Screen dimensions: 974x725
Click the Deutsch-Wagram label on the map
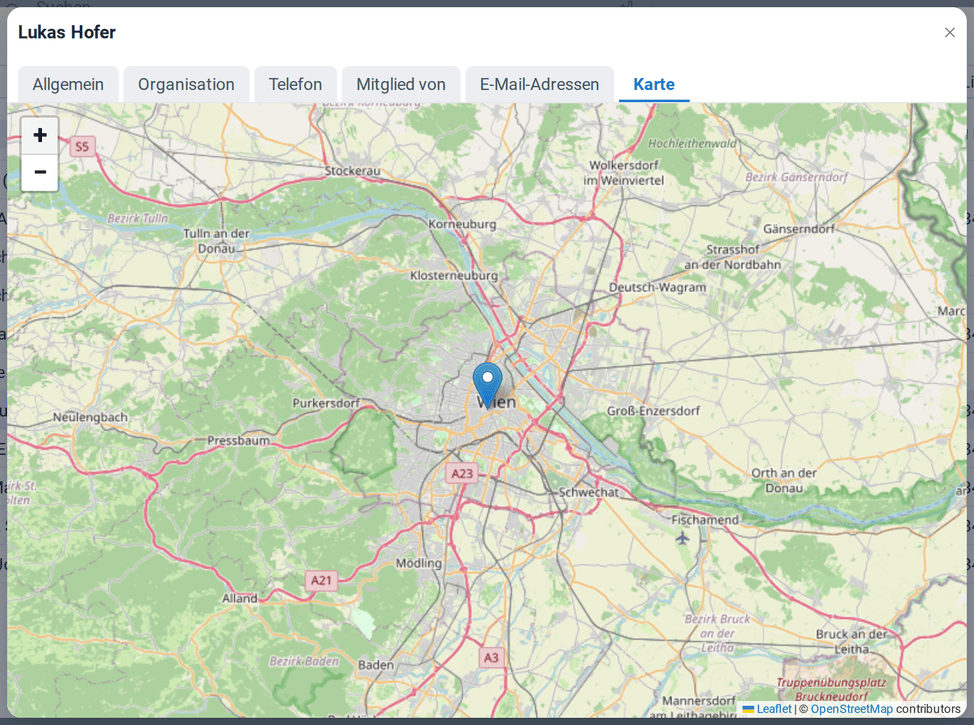coord(657,287)
